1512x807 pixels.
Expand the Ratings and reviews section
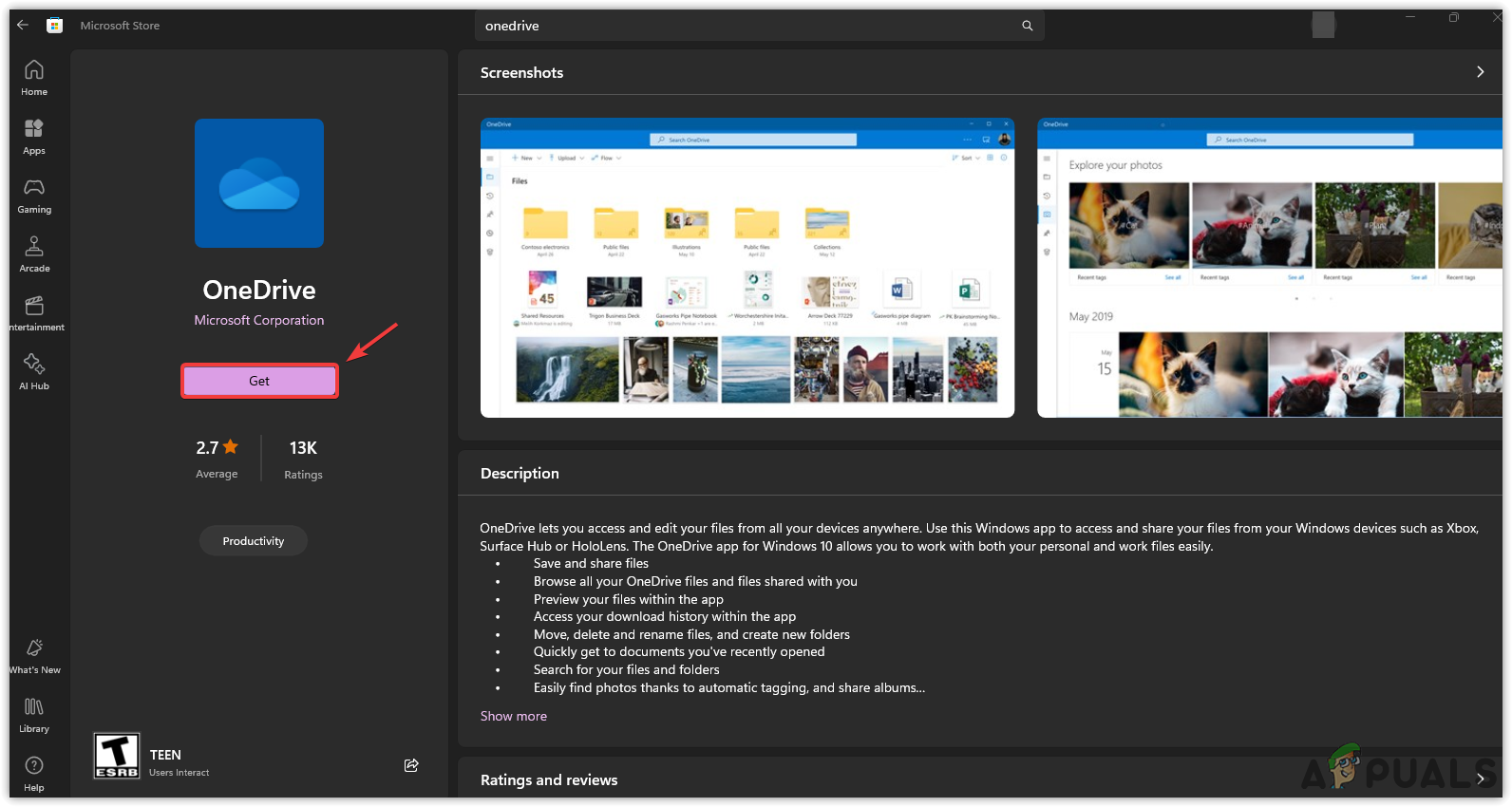[1479, 779]
